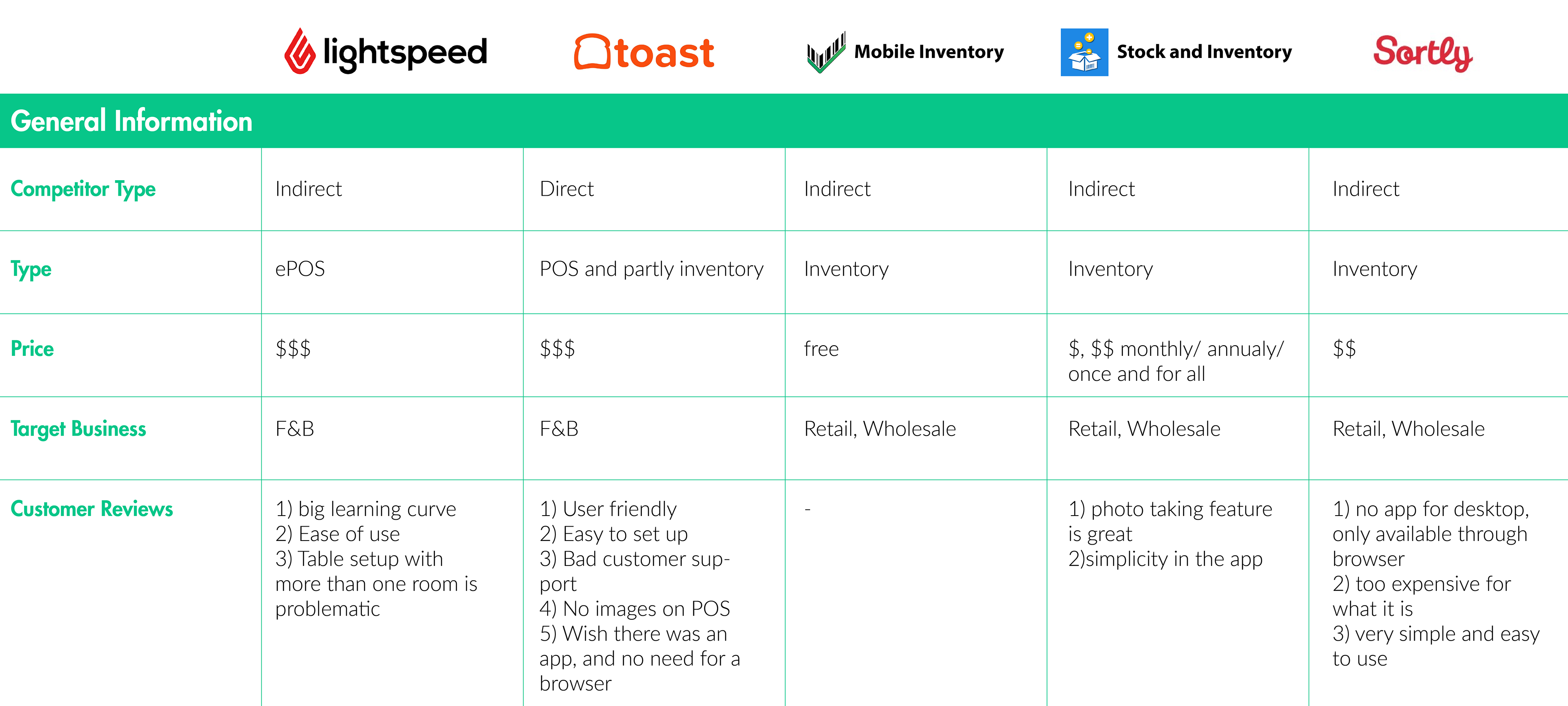Screen dimensions: 1568x706
Task: Click the Stock and Inventory heading text
Action: coord(1204,52)
